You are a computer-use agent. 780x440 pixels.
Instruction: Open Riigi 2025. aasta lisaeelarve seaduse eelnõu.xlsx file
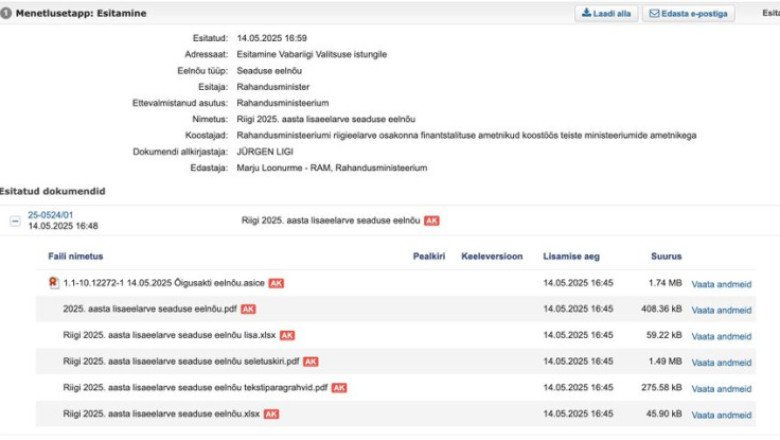click(x=160, y=413)
